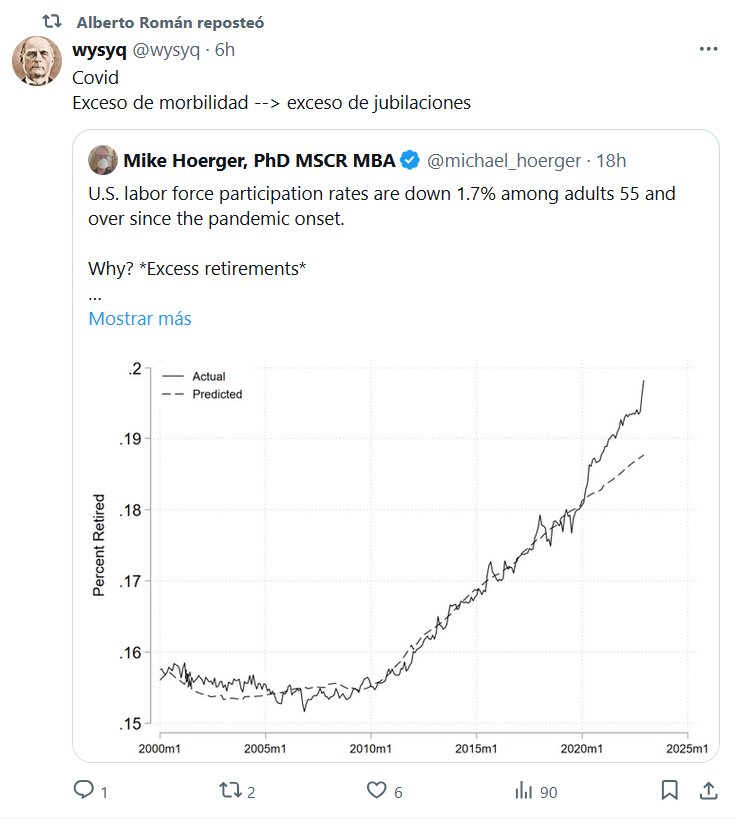Screen dimensions: 736x824
Task: Open the wysyq display name link
Action: point(100,50)
